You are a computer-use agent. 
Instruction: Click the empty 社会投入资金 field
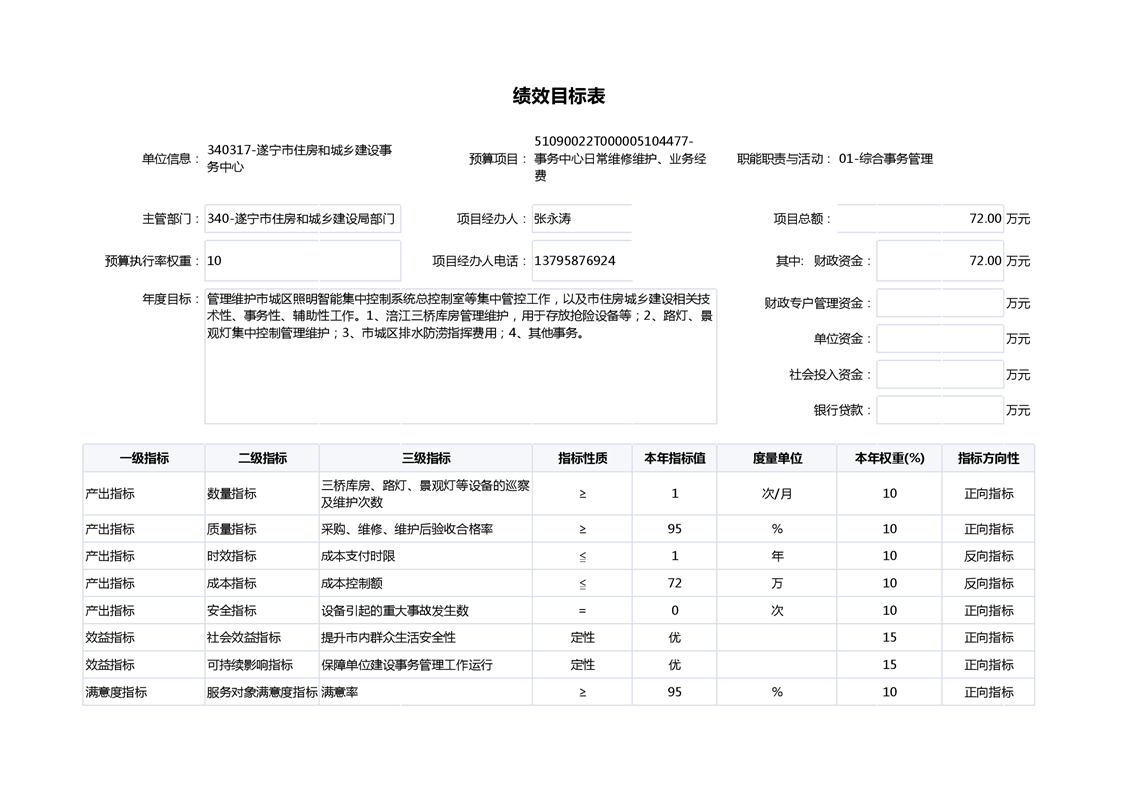[939, 375]
